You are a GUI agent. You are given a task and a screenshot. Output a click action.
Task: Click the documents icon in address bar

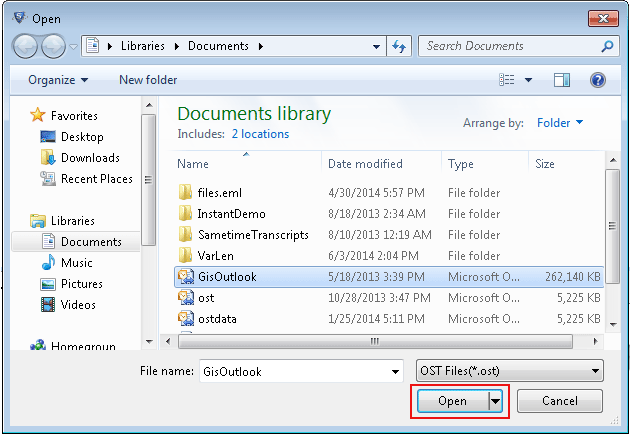(x=93, y=46)
